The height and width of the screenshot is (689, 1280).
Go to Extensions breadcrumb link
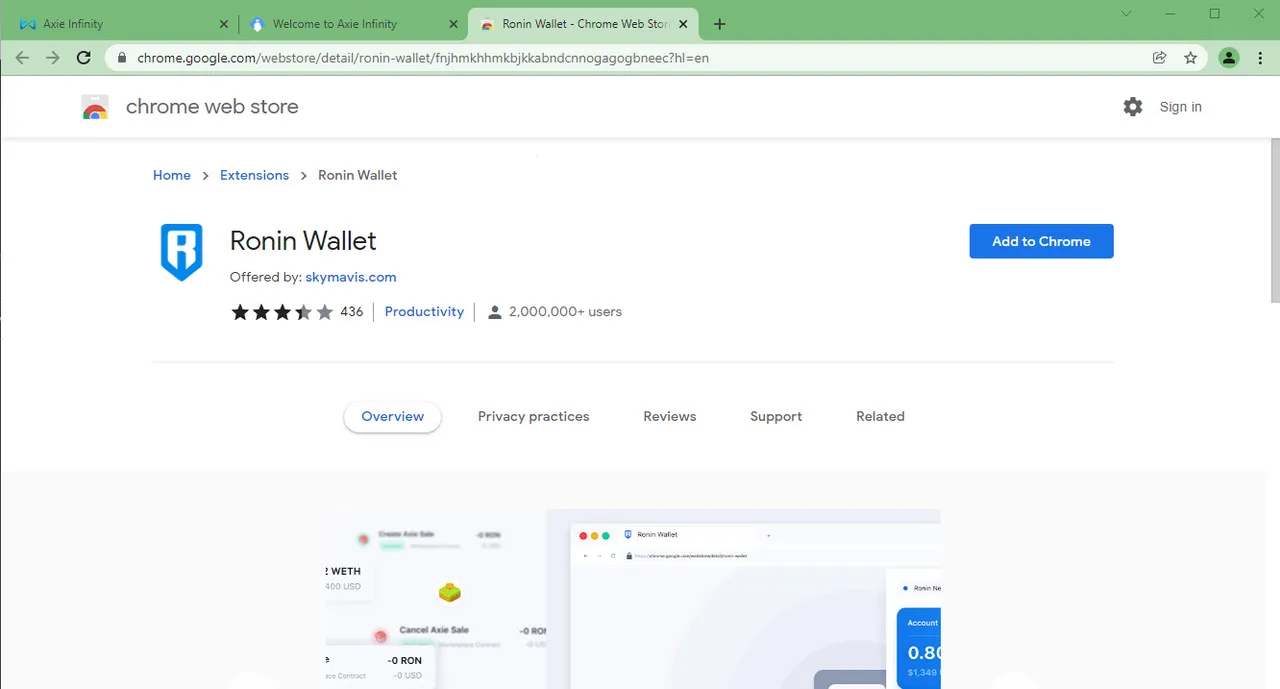point(254,175)
